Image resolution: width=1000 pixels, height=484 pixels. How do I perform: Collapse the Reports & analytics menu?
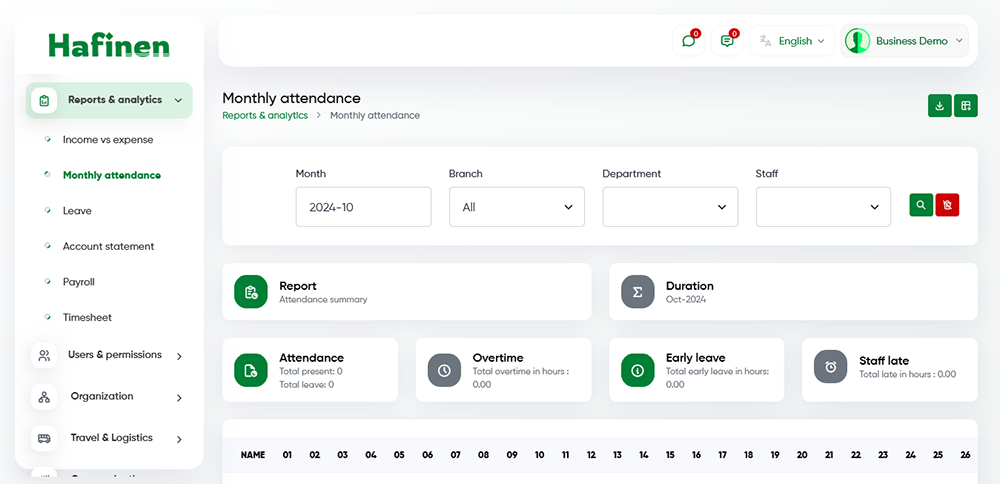tap(109, 100)
